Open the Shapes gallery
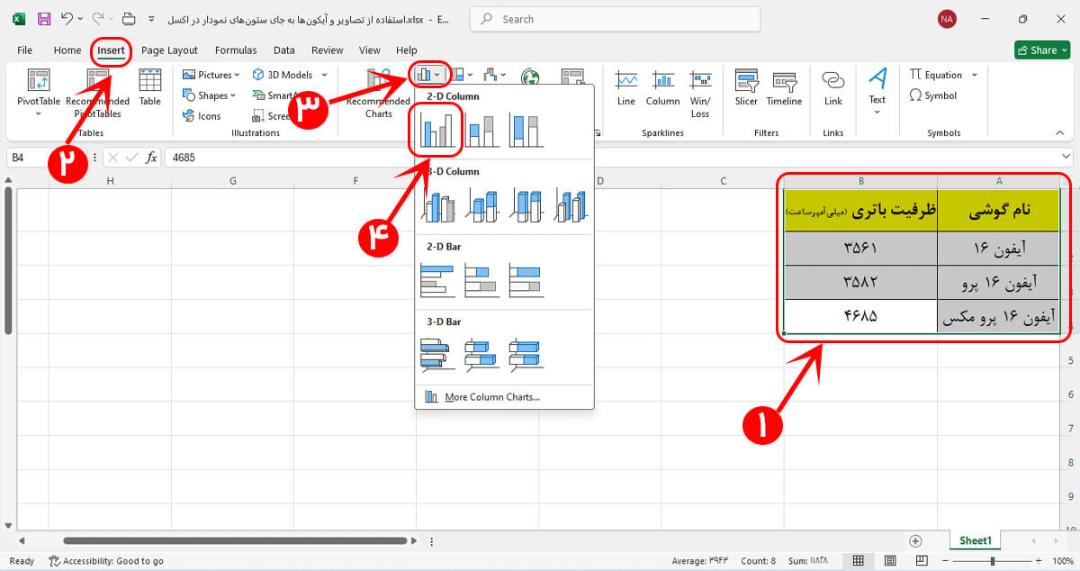 coord(209,95)
